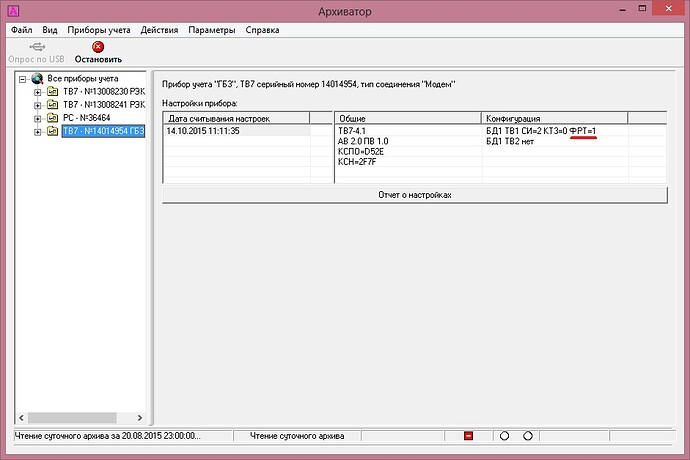The image size is (690, 460).
Task: Expand the РС №36464 node
Action: pyautogui.click(x=37, y=118)
